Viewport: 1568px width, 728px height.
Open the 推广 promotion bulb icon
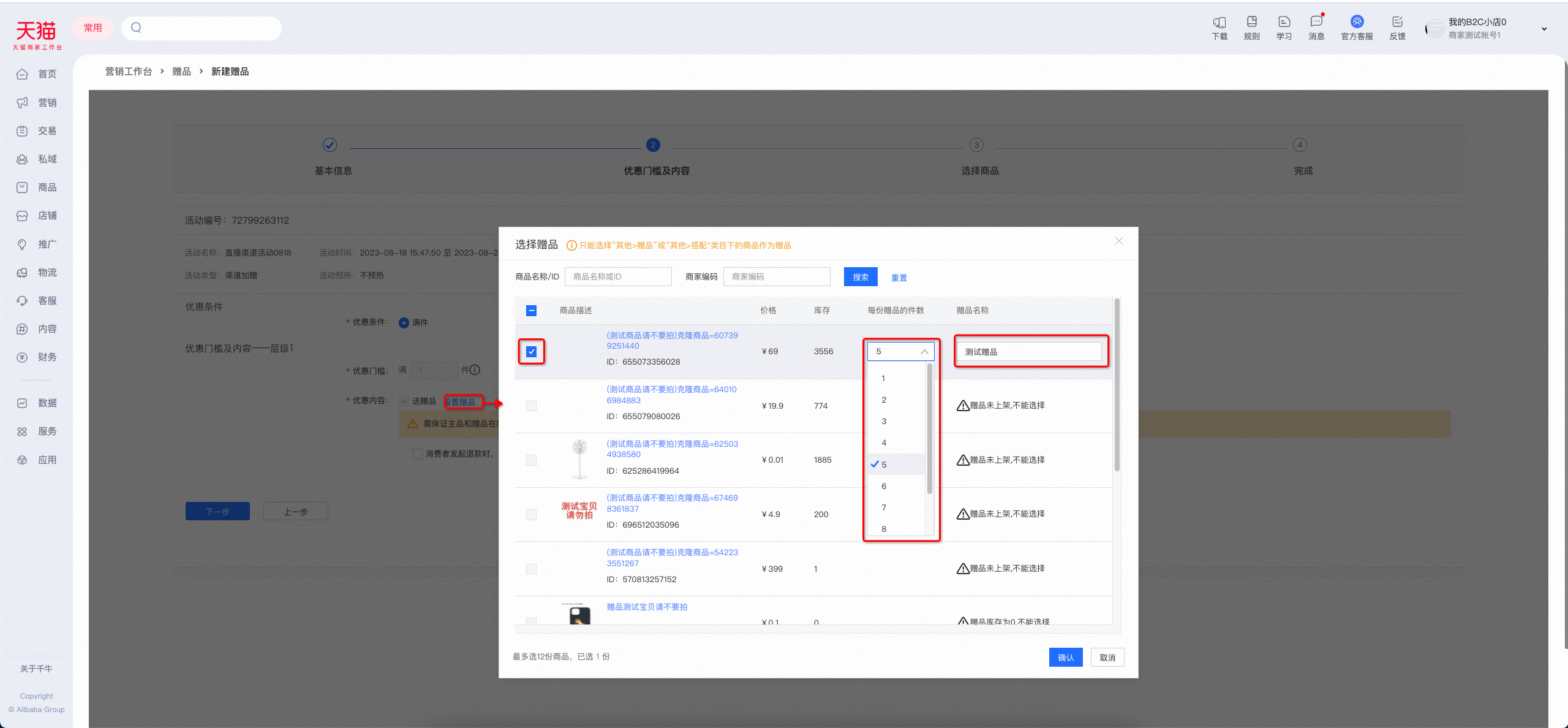tap(22, 244)
